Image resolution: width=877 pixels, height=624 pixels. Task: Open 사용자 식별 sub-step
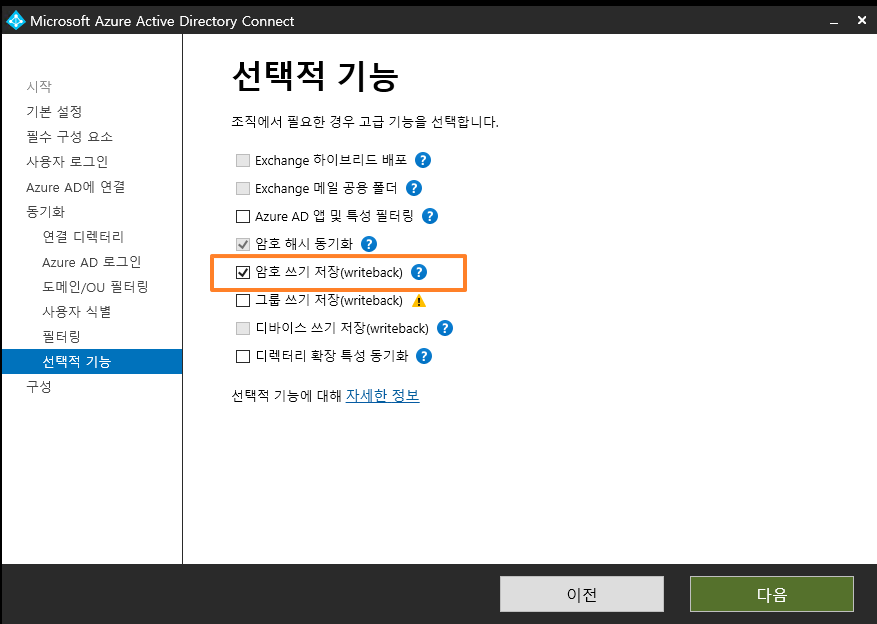(x=77, y=311)
